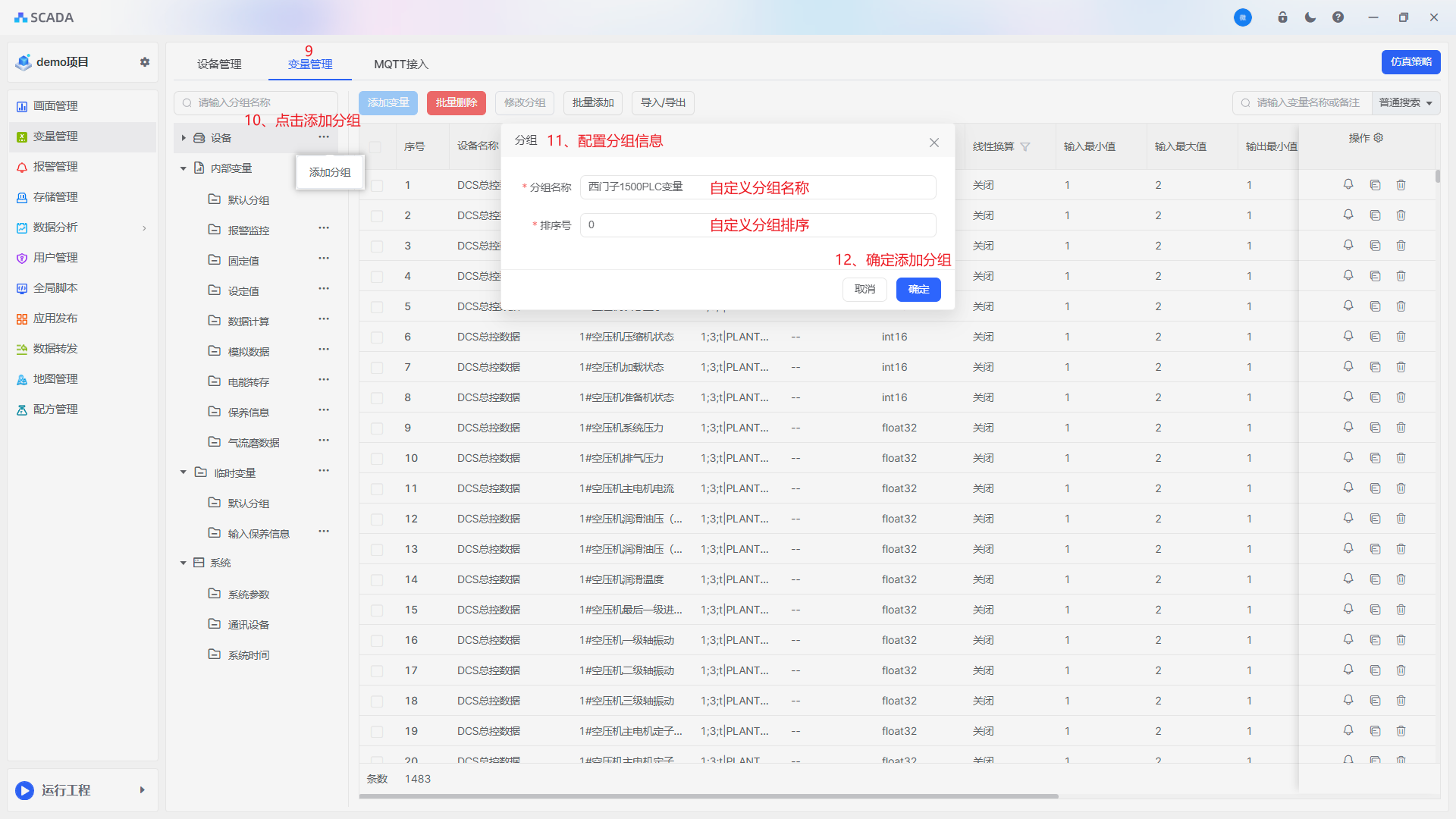Image resolution: width=1456 pixels, height=819 pixels.
Task: Toggle dark mode moon icon
Action: (1310, 17)
